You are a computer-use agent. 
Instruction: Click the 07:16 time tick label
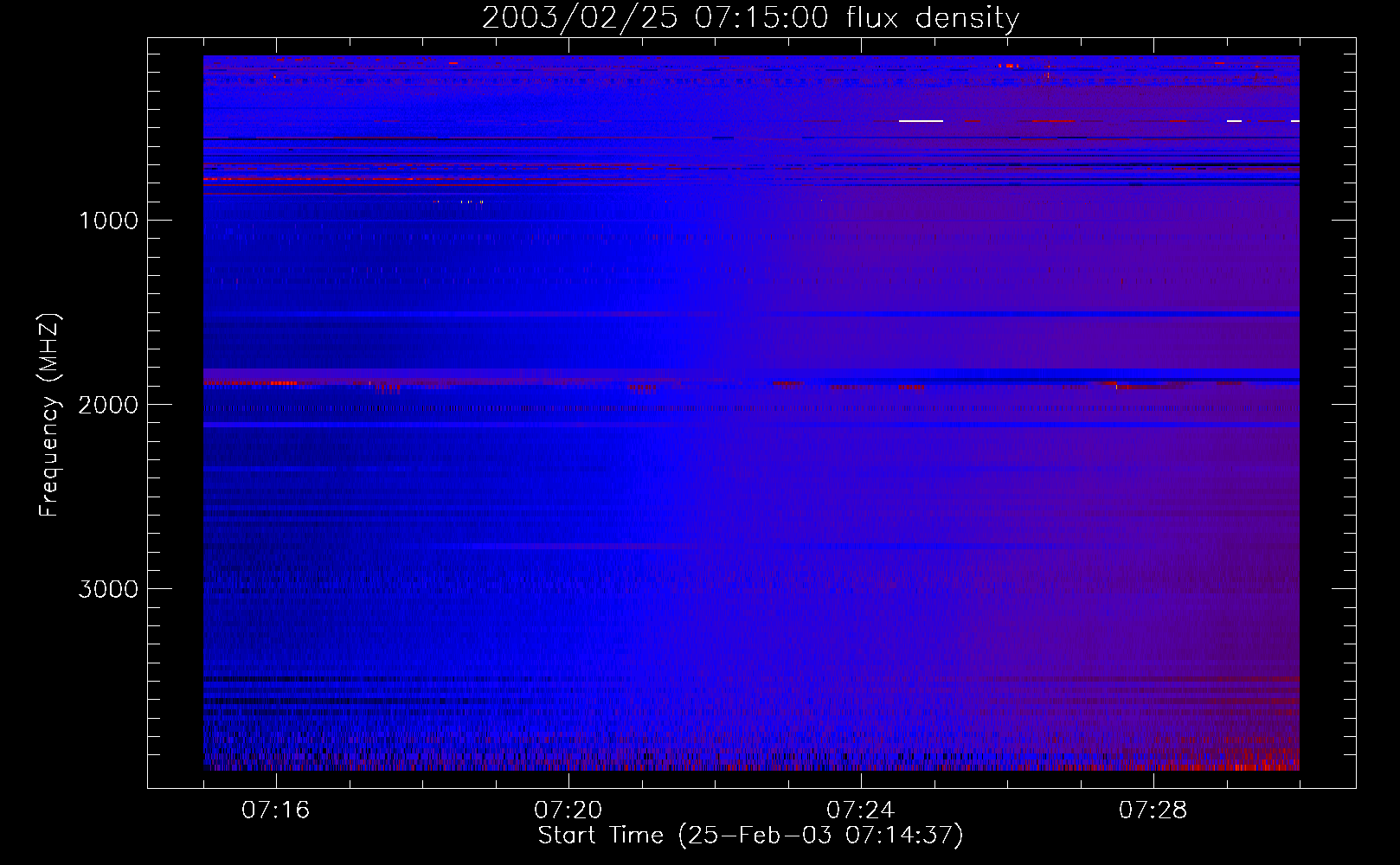(275, 811)
